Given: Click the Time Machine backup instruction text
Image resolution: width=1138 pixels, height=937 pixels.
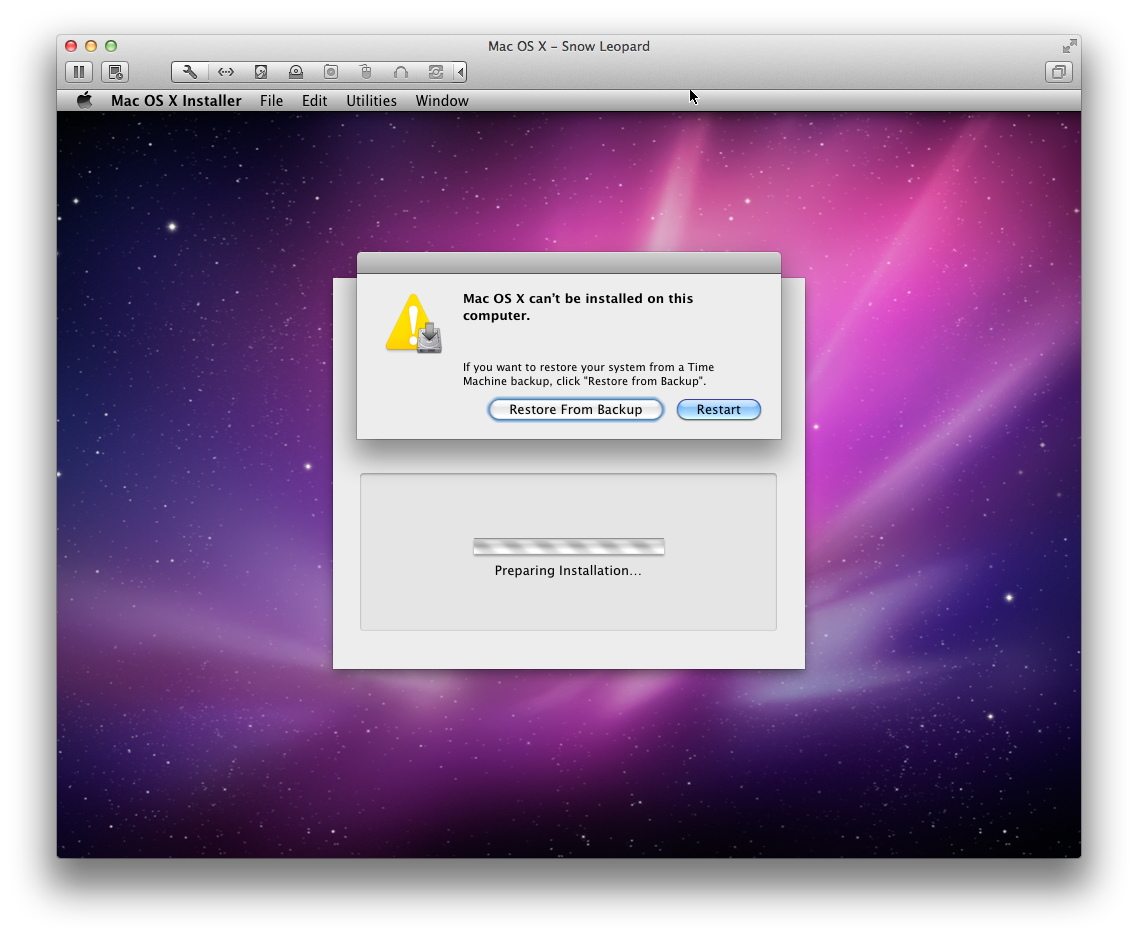Looking at the screenshot, I should click(589, 374).
